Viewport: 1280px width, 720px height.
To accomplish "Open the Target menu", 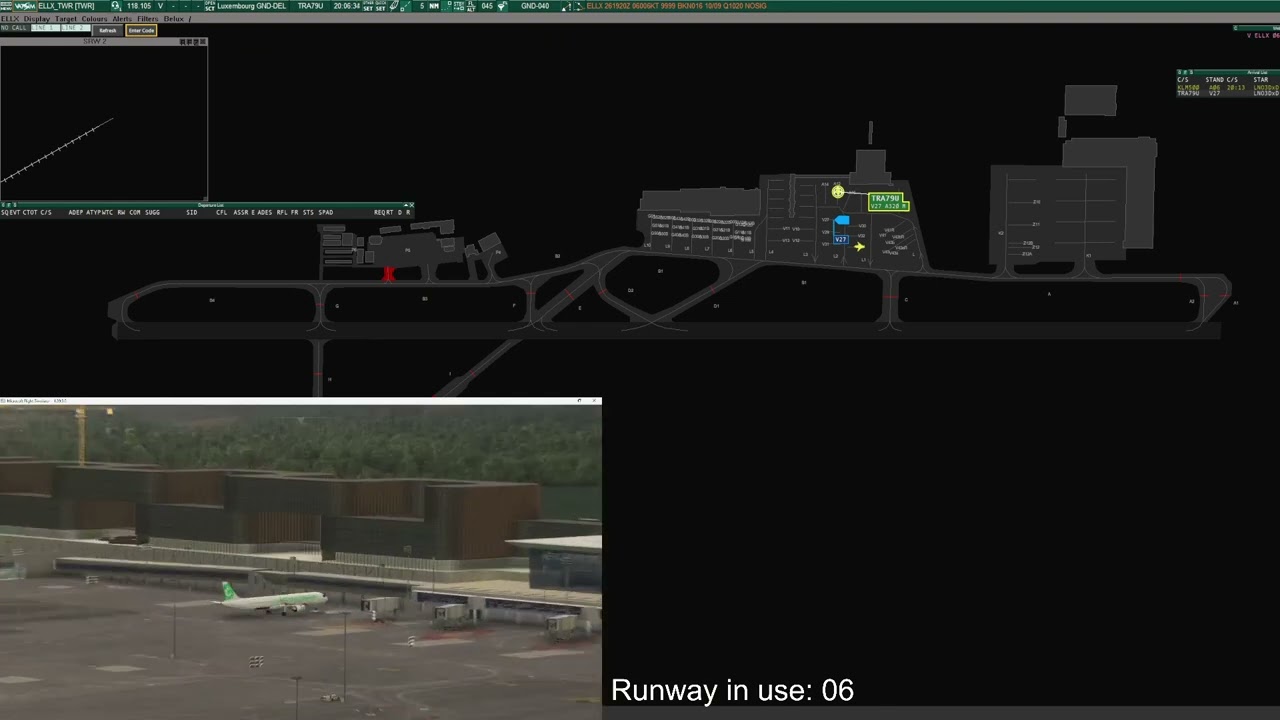I will [x=66, y=18].
